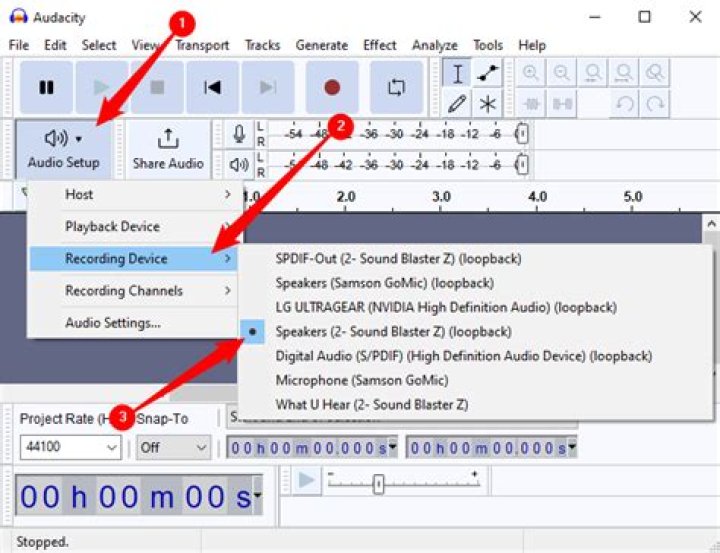Expand the Recording Channels submenu
This screenshot has height=553, width=720.
[134, 291]
